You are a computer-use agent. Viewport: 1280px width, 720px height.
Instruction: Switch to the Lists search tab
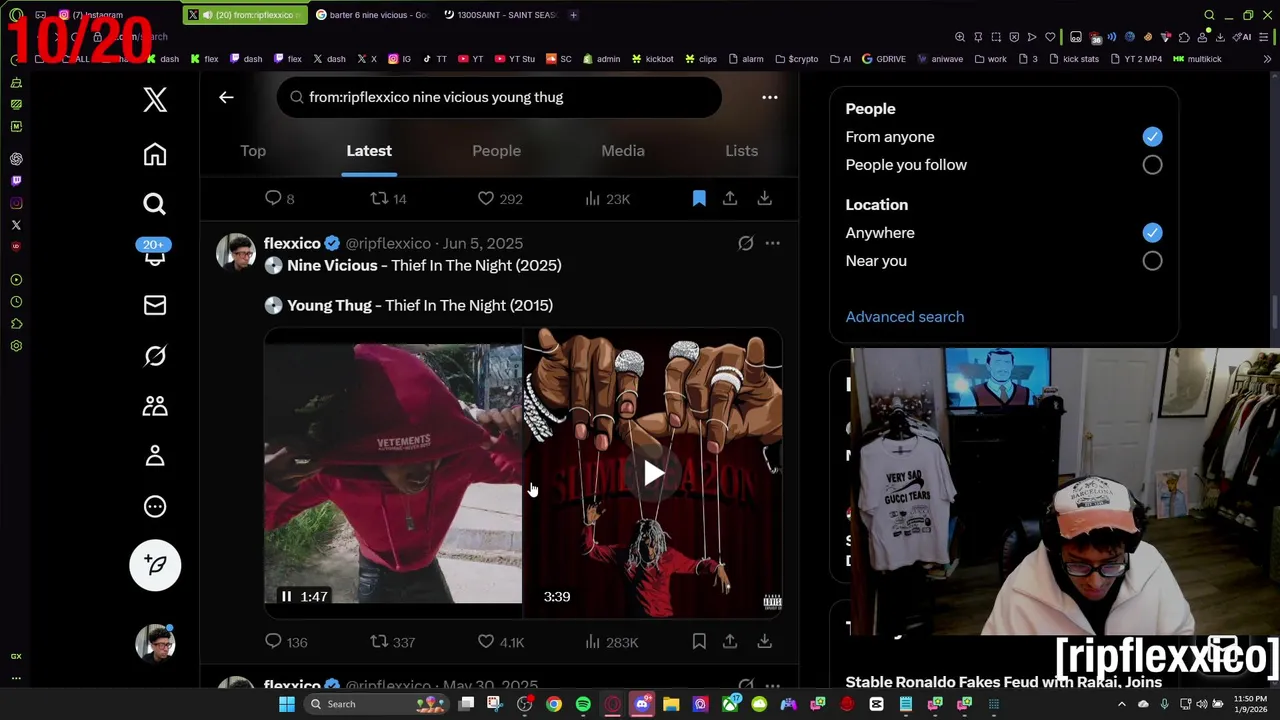click(x=741, y=151)
